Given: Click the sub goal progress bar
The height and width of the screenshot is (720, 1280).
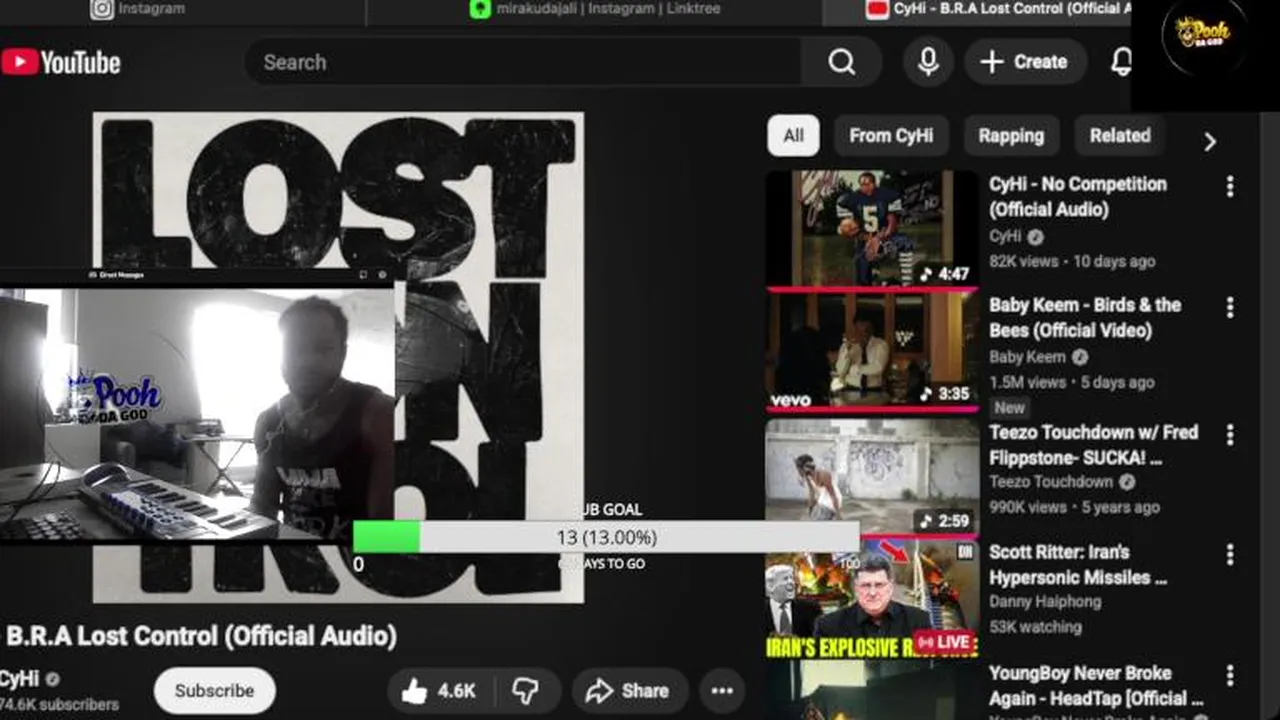Looking at the screenshot, I should click(x=606, y=537).
